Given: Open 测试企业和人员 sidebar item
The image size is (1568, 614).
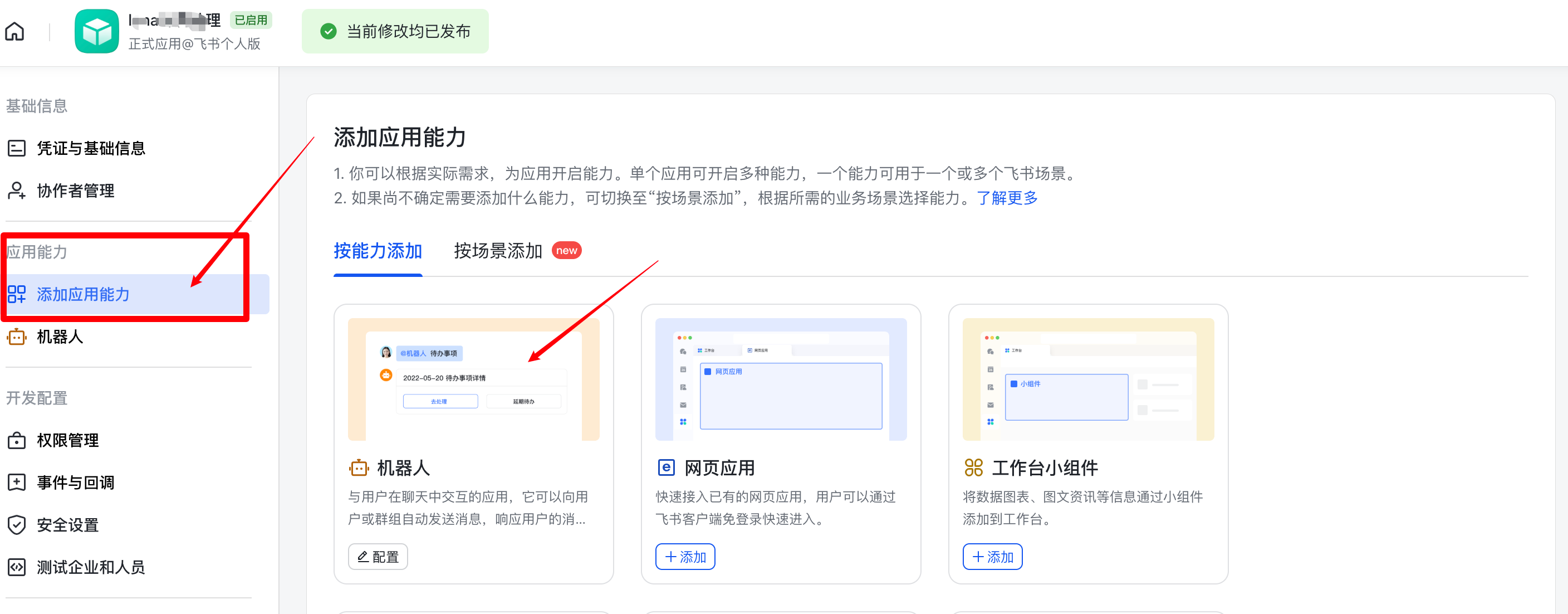Looking at the screenshot, I should 90,567.
